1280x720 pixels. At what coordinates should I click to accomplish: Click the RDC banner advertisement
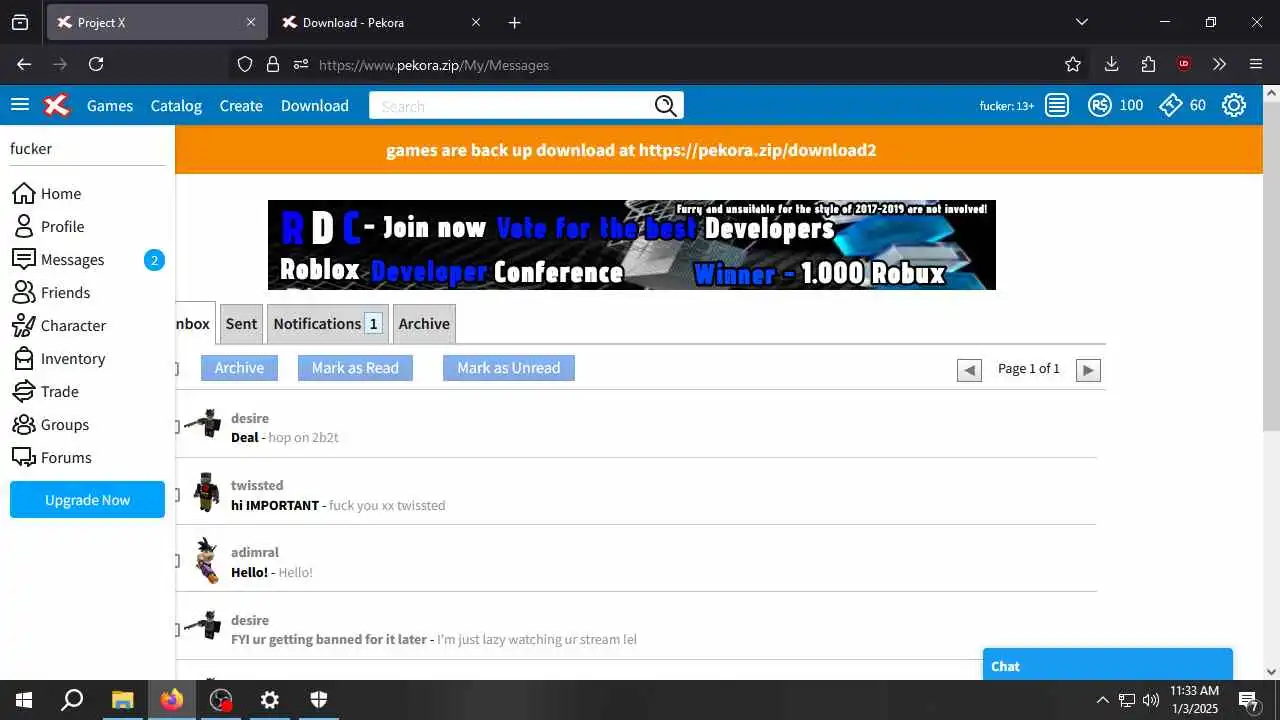[x=632, y=245]
